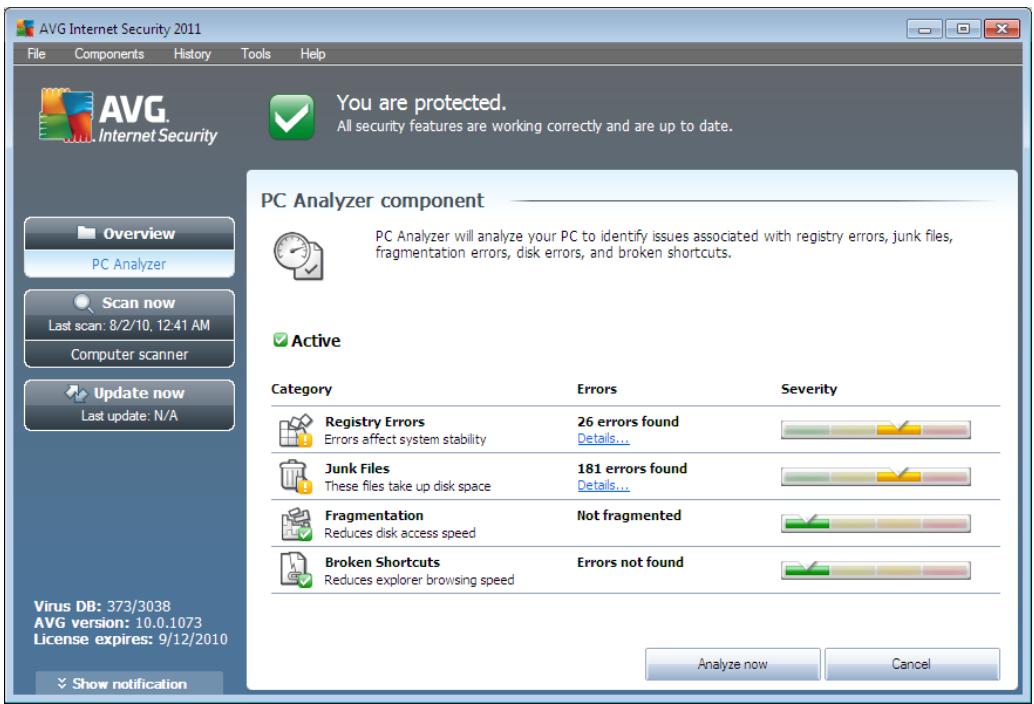
Task: Click the '181 errors found' text
Action: [x=632, y=469]
